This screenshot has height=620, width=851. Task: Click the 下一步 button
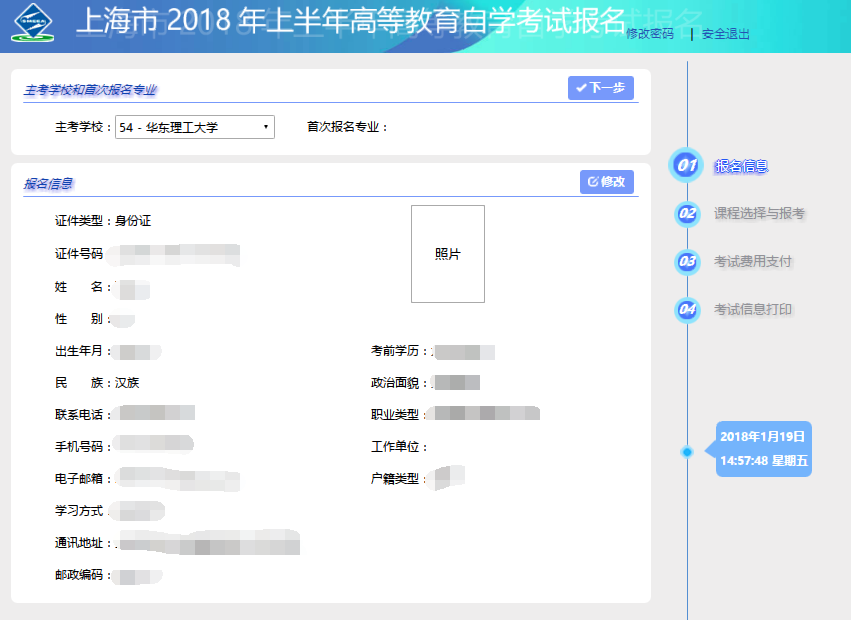point(600,88)
